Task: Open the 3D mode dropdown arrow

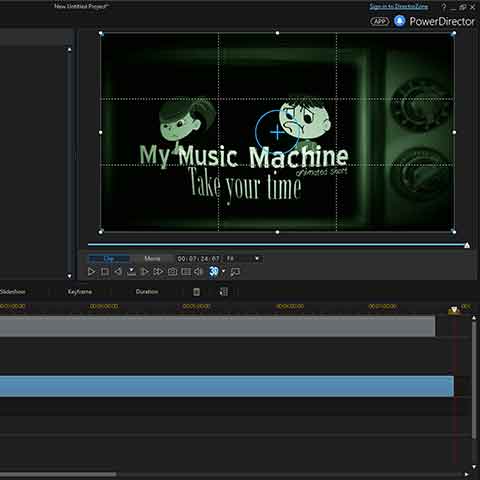Action: coord(223,271)
